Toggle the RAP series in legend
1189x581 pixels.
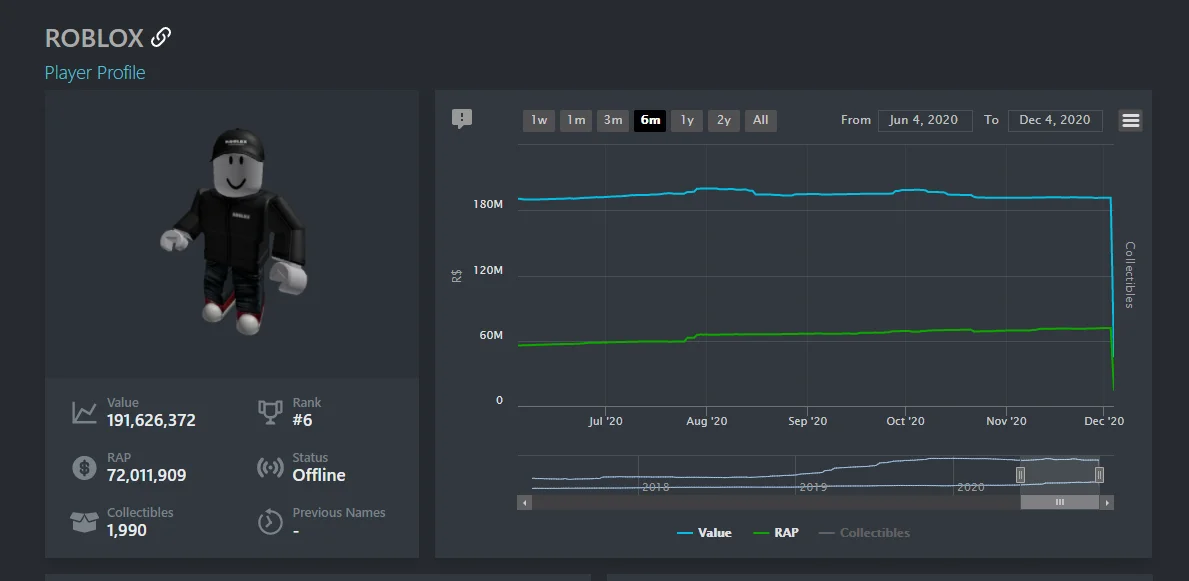(776, 533)
